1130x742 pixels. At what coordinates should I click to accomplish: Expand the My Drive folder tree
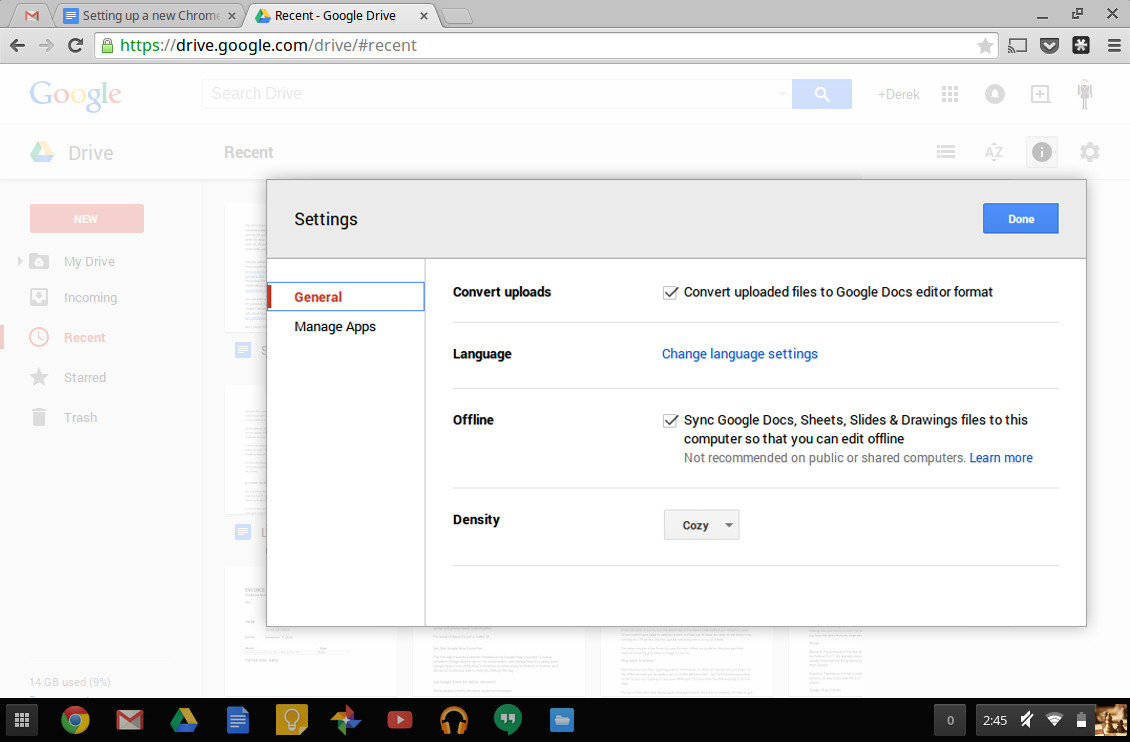pyautogui.click(x=20, y=262)
